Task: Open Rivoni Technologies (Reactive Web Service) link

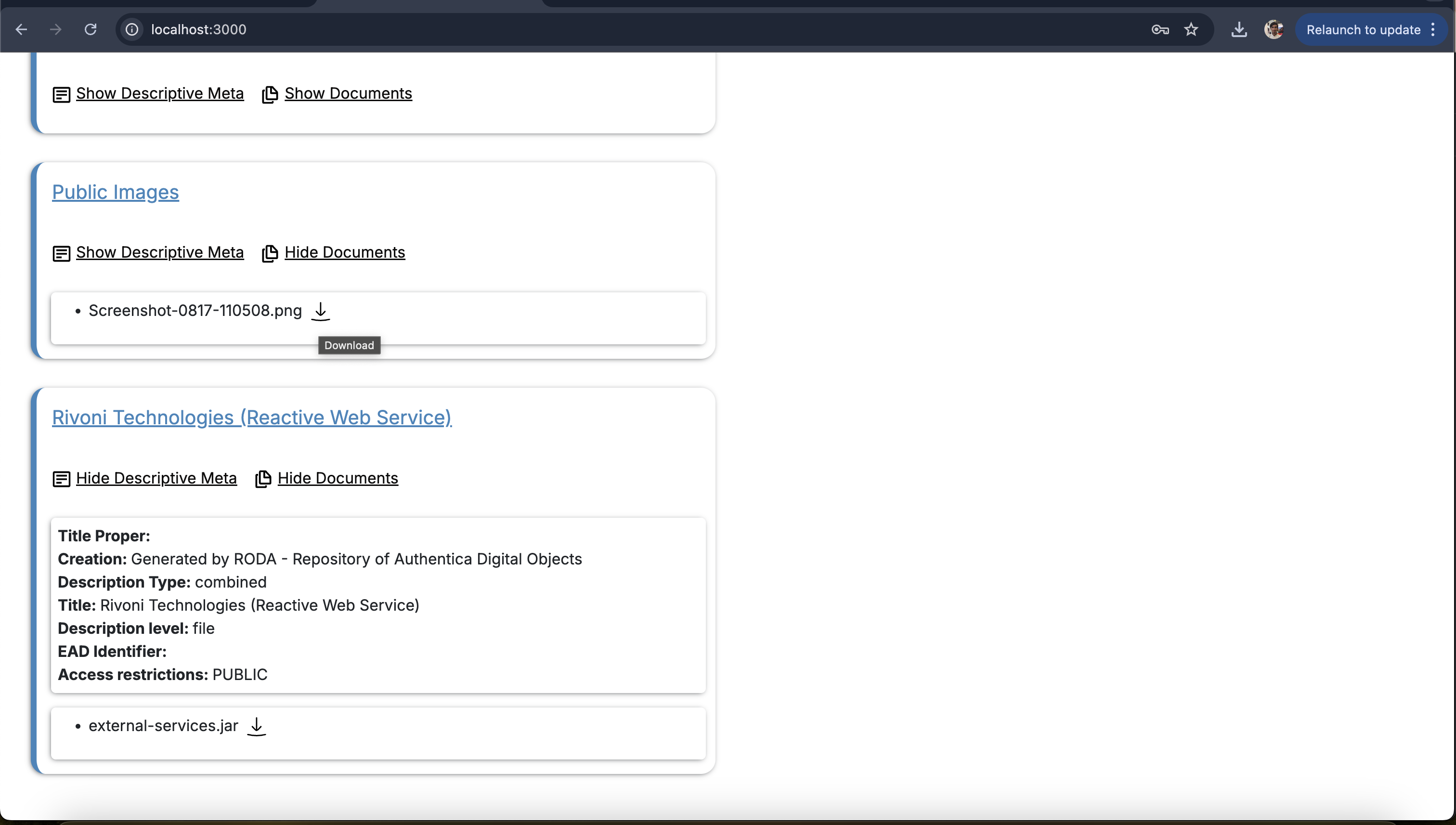Action: (x=252, y=417)
